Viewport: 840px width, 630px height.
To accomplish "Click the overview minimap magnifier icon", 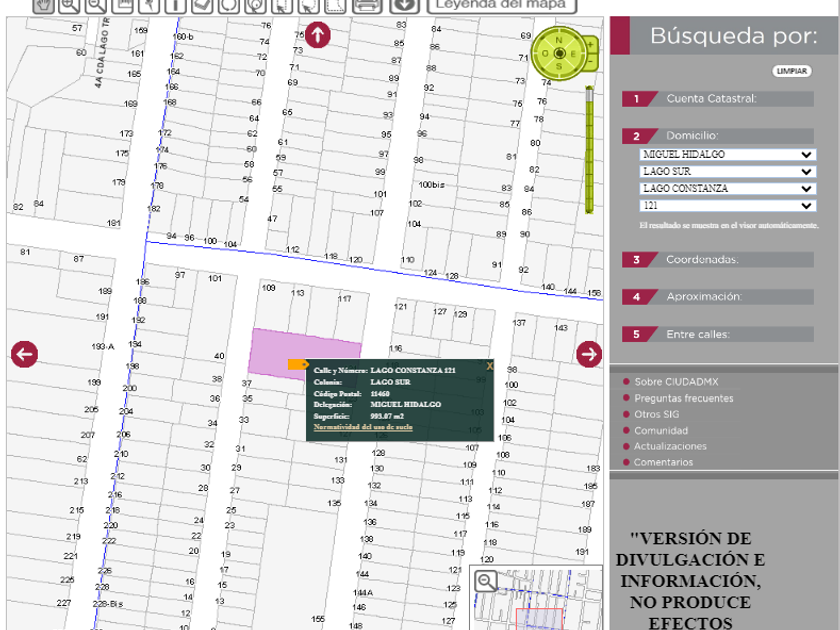I will pyautogui.click(x=486, y=581).
